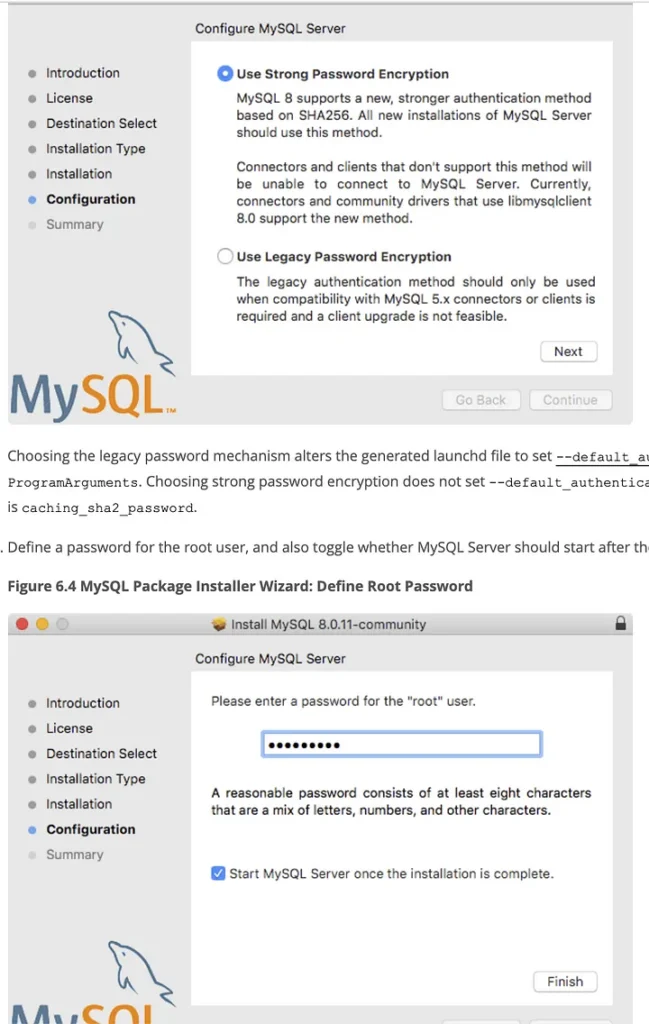Focus the root user password field
Screen dimensions: 649x1024
click(402, 744)
